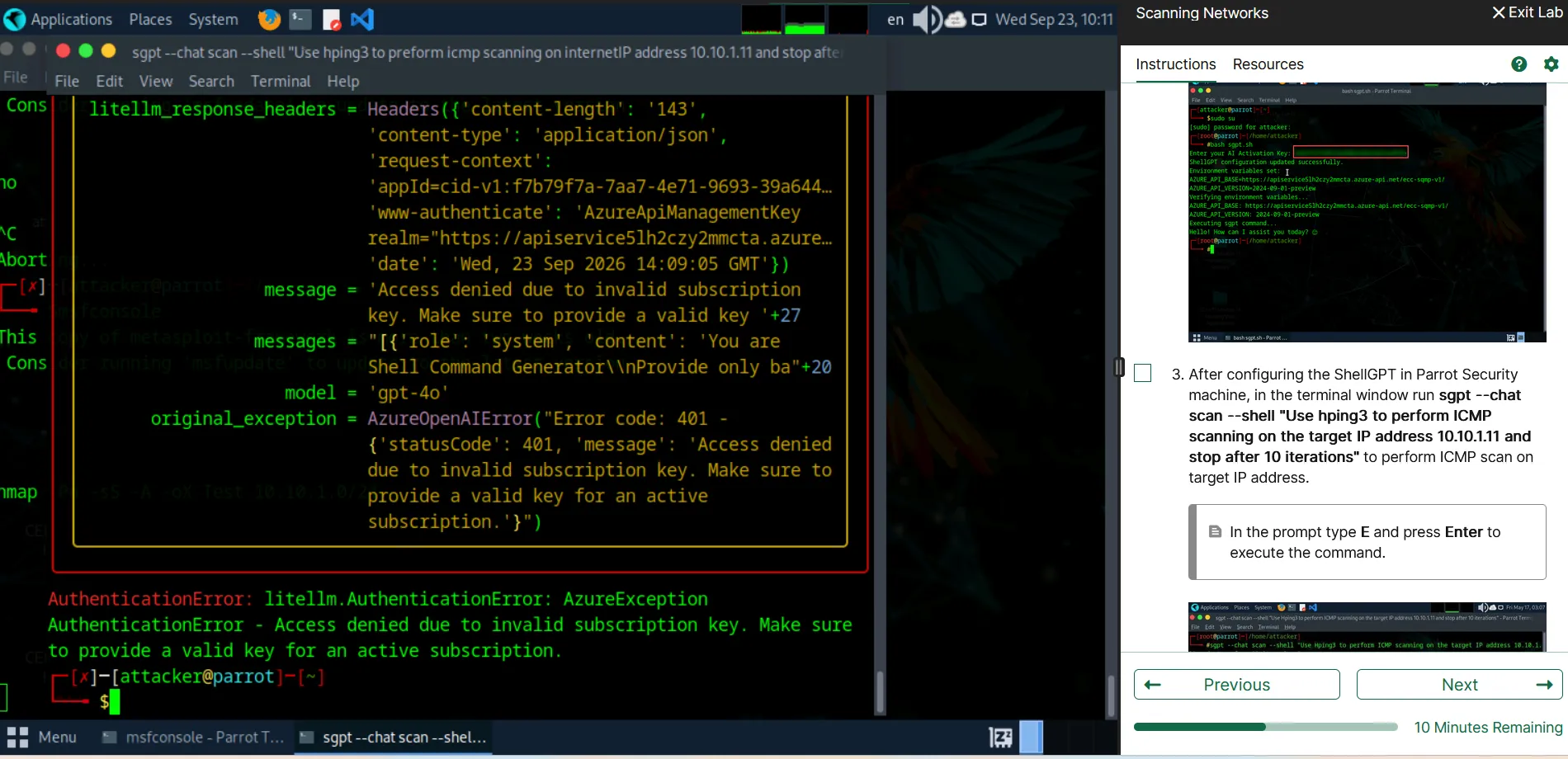Open the volume speaker control
Screen dimensions: 1568x759
(927, 19)
